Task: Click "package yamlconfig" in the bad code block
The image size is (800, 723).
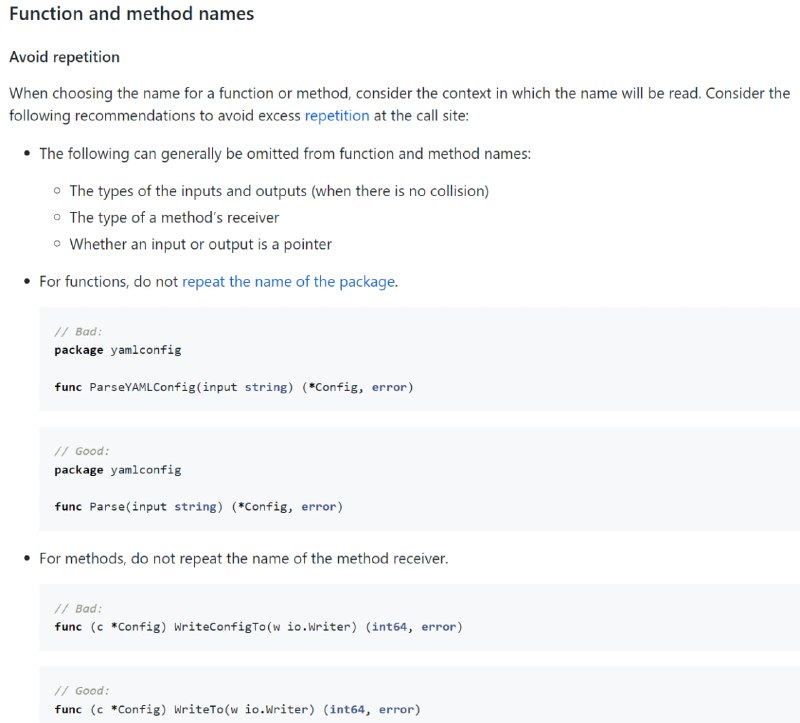Action: point(118,350)
